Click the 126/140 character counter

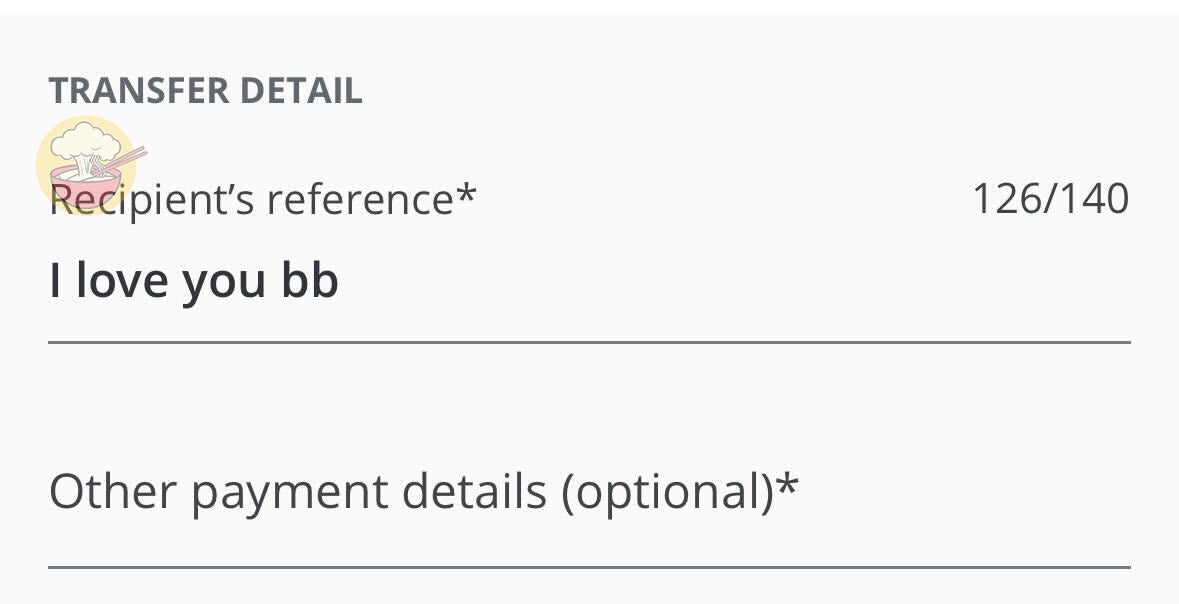(1050, 199)
